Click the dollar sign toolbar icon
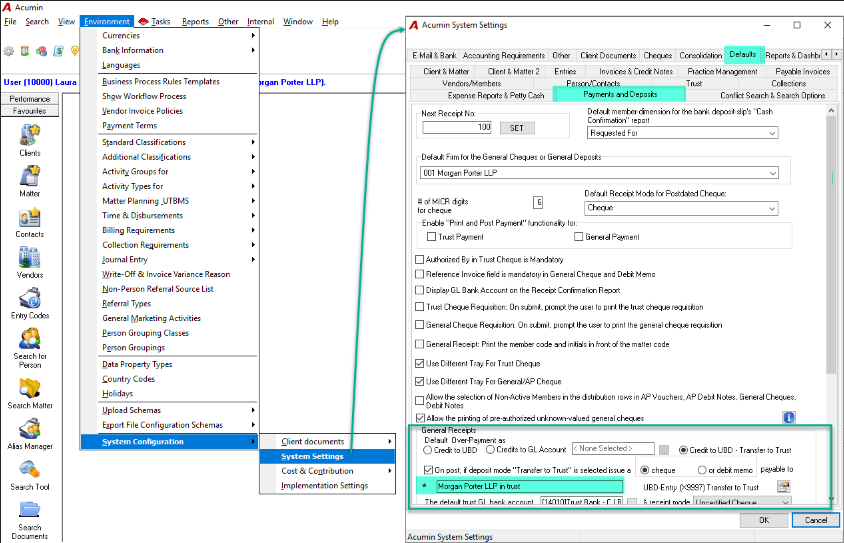844x543 pixels. pos(58,51)
